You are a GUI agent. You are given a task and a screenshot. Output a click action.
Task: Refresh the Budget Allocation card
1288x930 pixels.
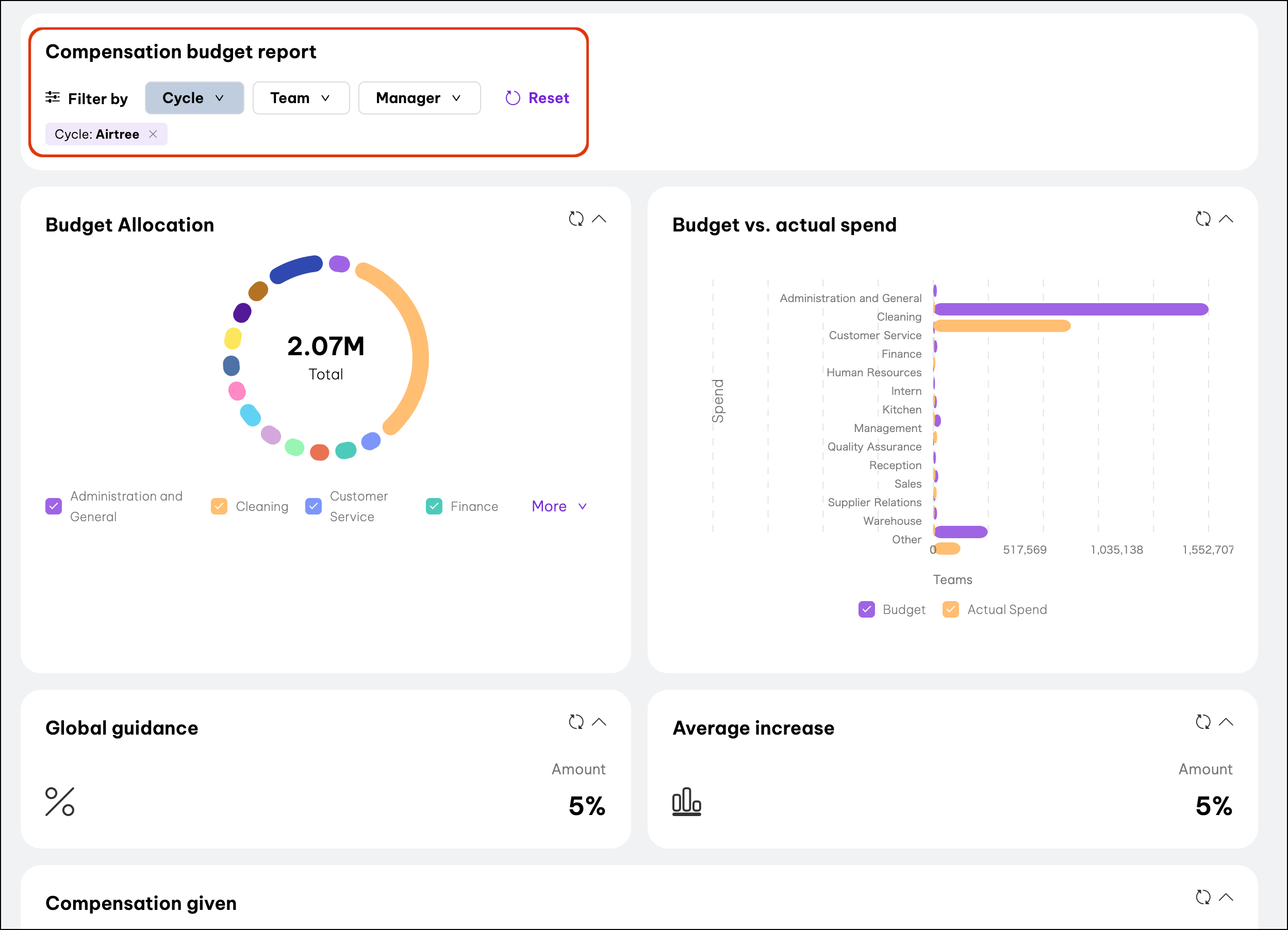pyautogui.click(x=576, y=219)
